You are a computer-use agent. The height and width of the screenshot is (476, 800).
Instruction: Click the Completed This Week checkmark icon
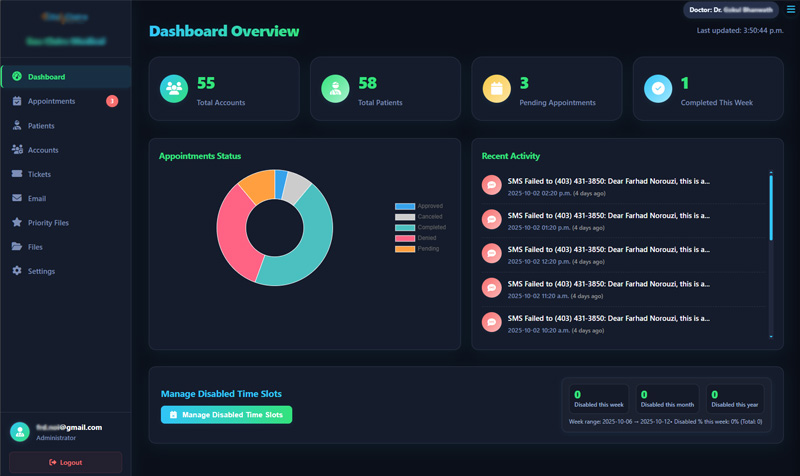(658, 89)
